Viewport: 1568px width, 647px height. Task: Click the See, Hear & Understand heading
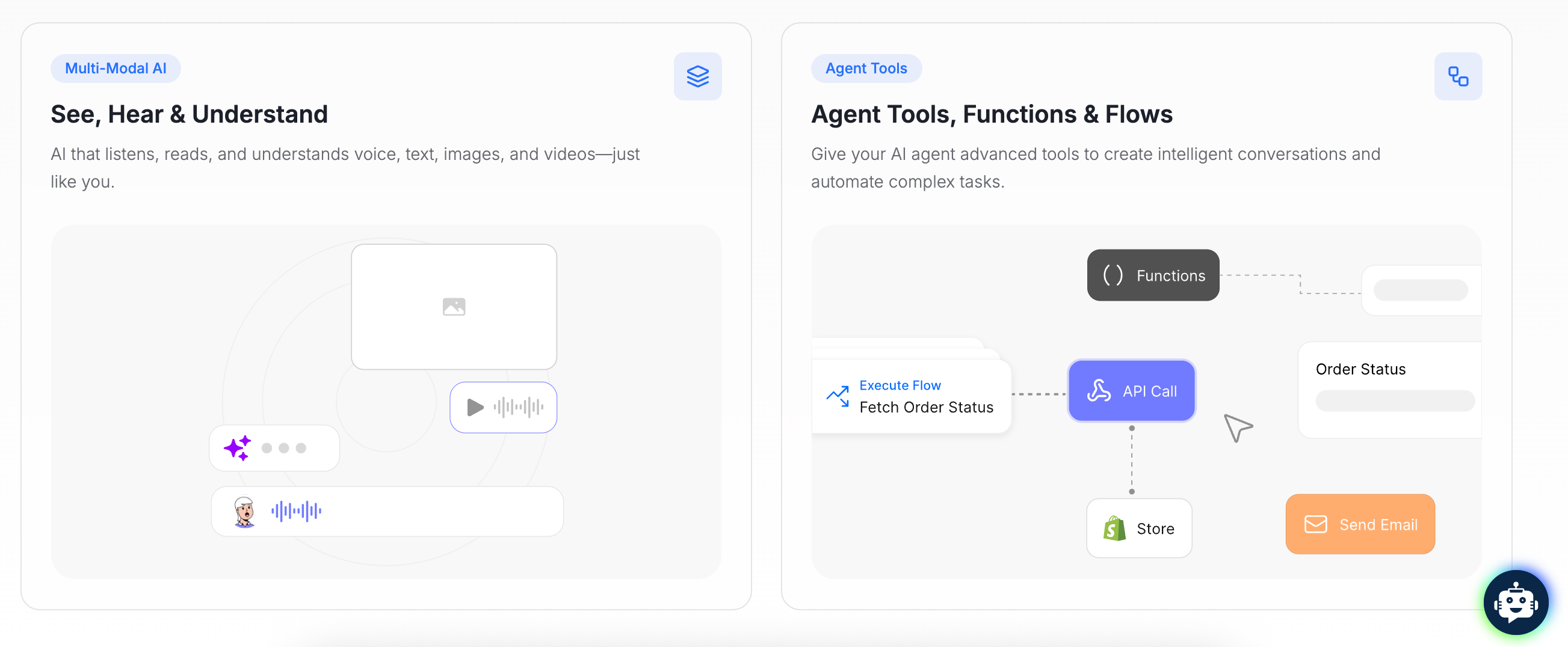pyautogui.click(x=190, y=114)
